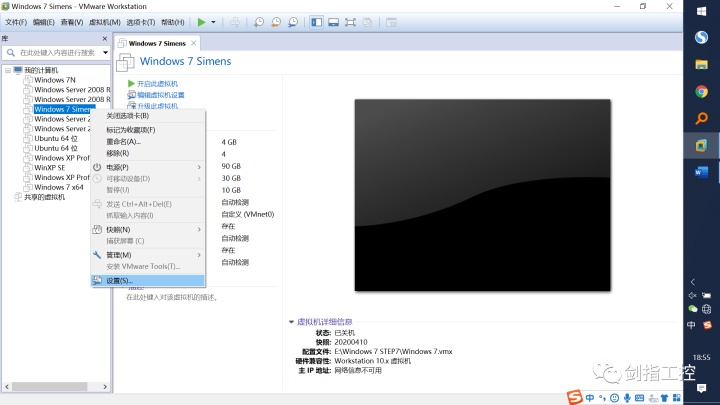
Task: Open the Sogou browser taskbar icon
Action: [701, 37]
